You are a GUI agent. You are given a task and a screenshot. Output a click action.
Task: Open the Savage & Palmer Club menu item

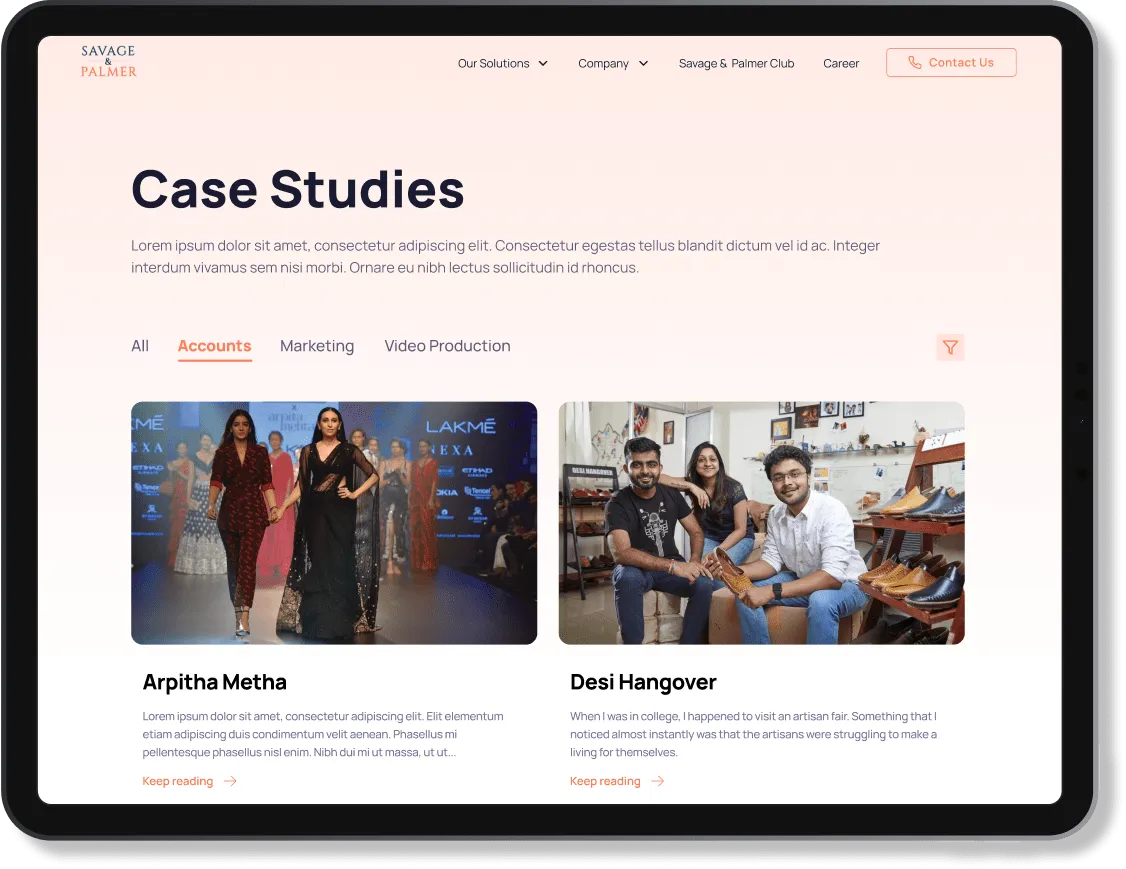[x=736, y=63]
